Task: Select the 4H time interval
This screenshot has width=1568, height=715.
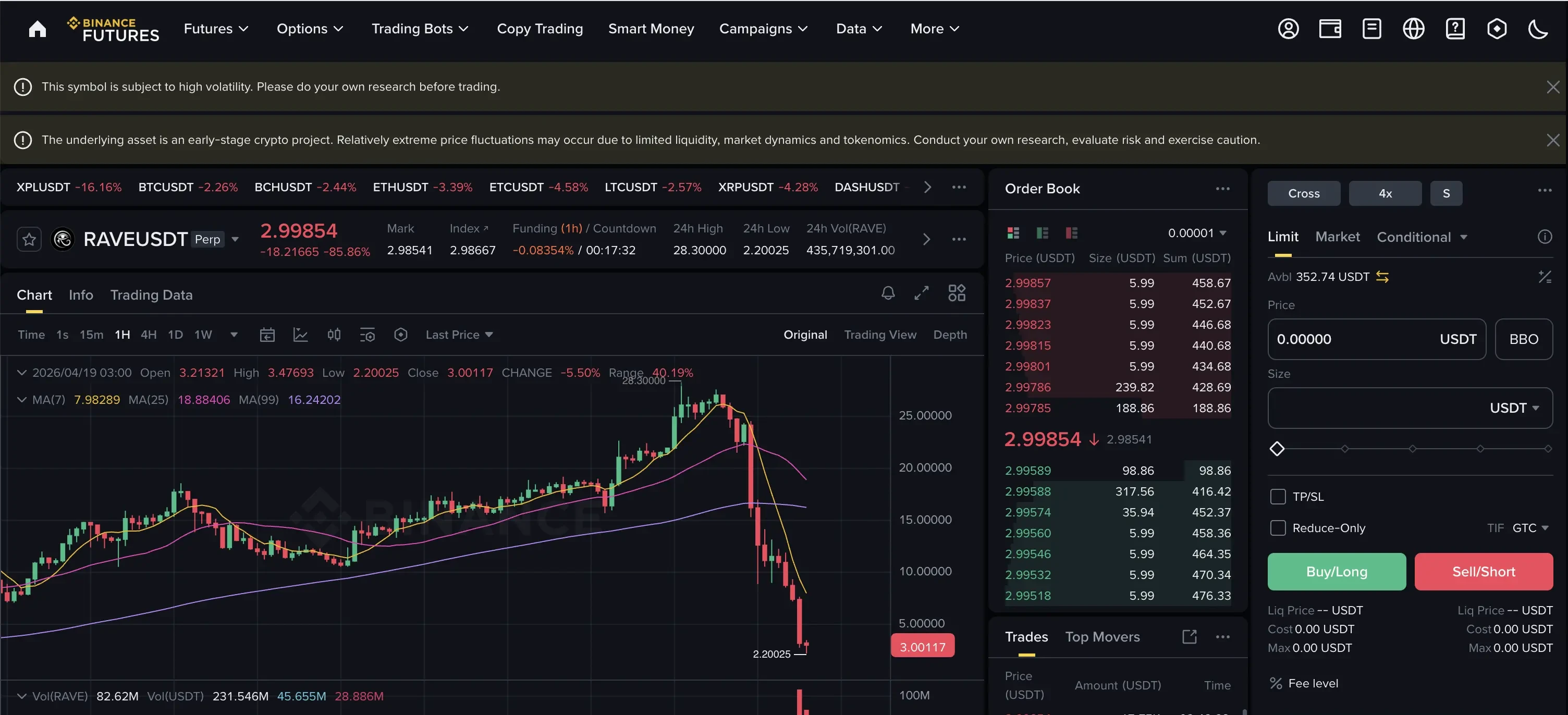Action: pos(149,335)
